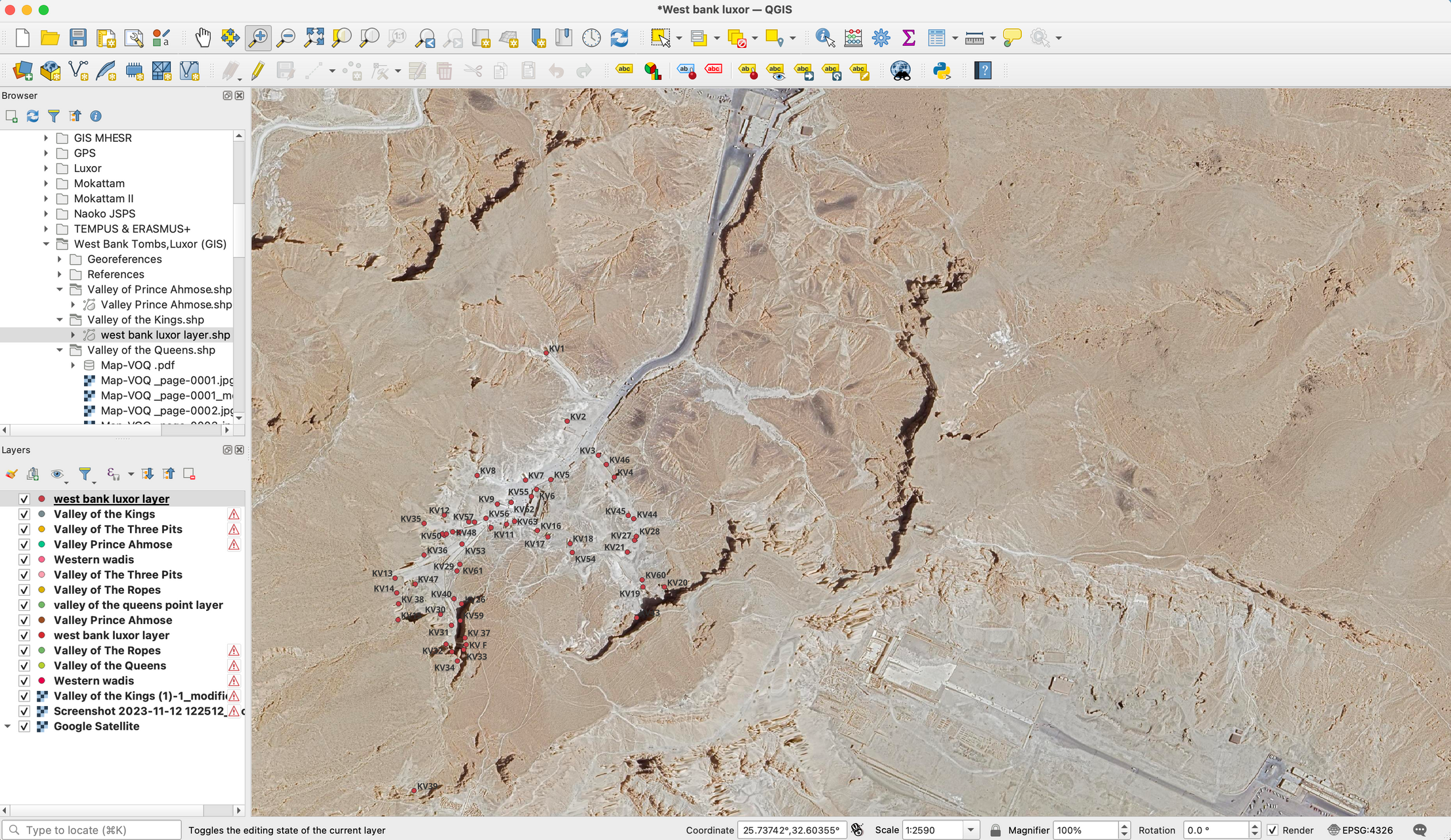This screenshot has height=840, width=1451.
Task: Activate the Zoom Out magnifier tool
Action: tap(286, 38)
